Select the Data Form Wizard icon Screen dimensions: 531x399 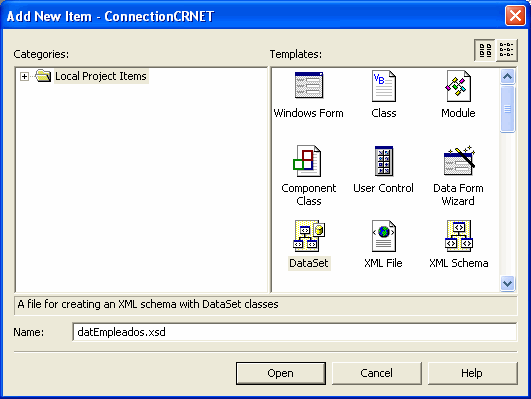[459, 161]
